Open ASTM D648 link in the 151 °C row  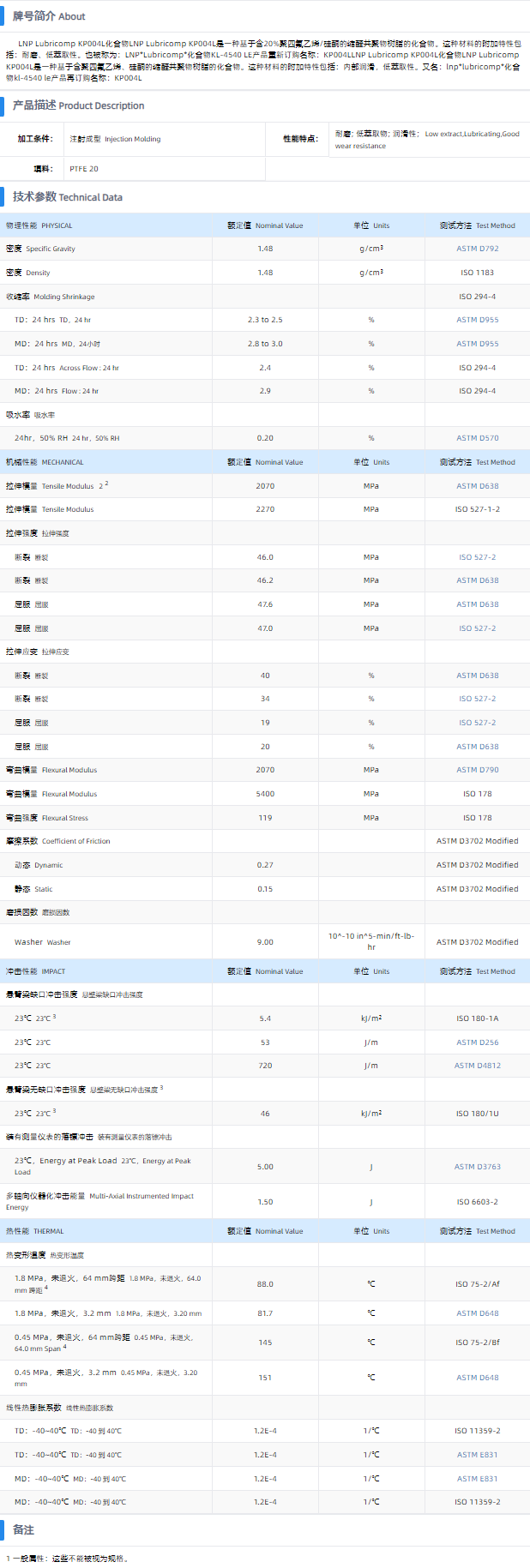pos(477,1378)
